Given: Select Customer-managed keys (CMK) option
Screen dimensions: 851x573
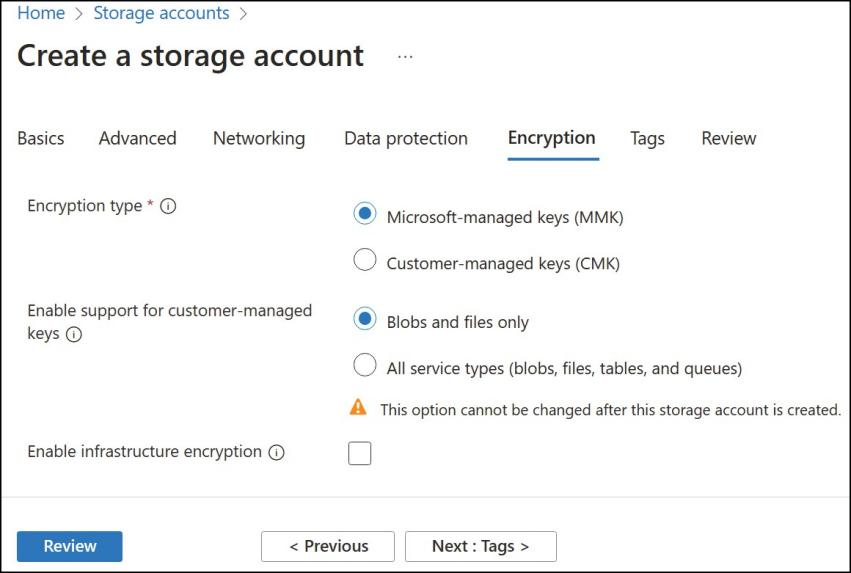Looking at the screenshot, I should (x=365, y=260).
